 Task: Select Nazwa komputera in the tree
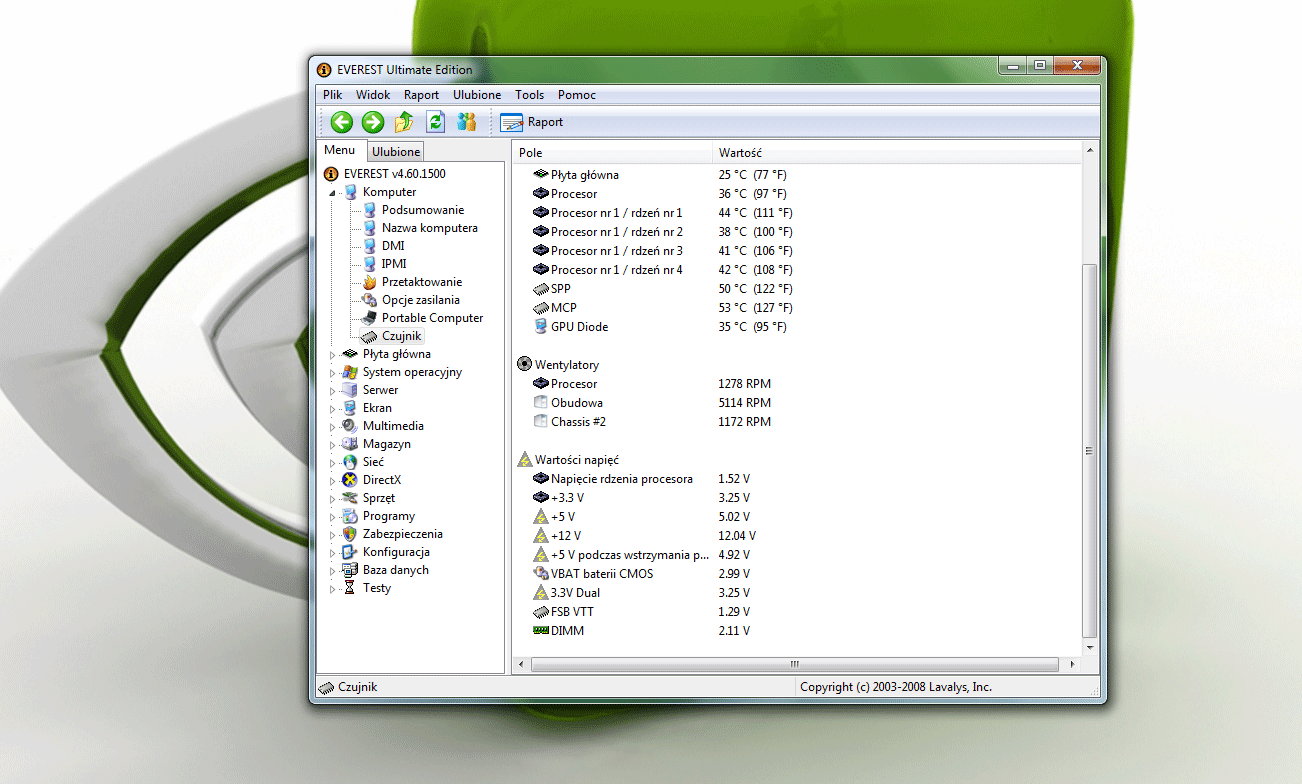click(x=430, y=228)
